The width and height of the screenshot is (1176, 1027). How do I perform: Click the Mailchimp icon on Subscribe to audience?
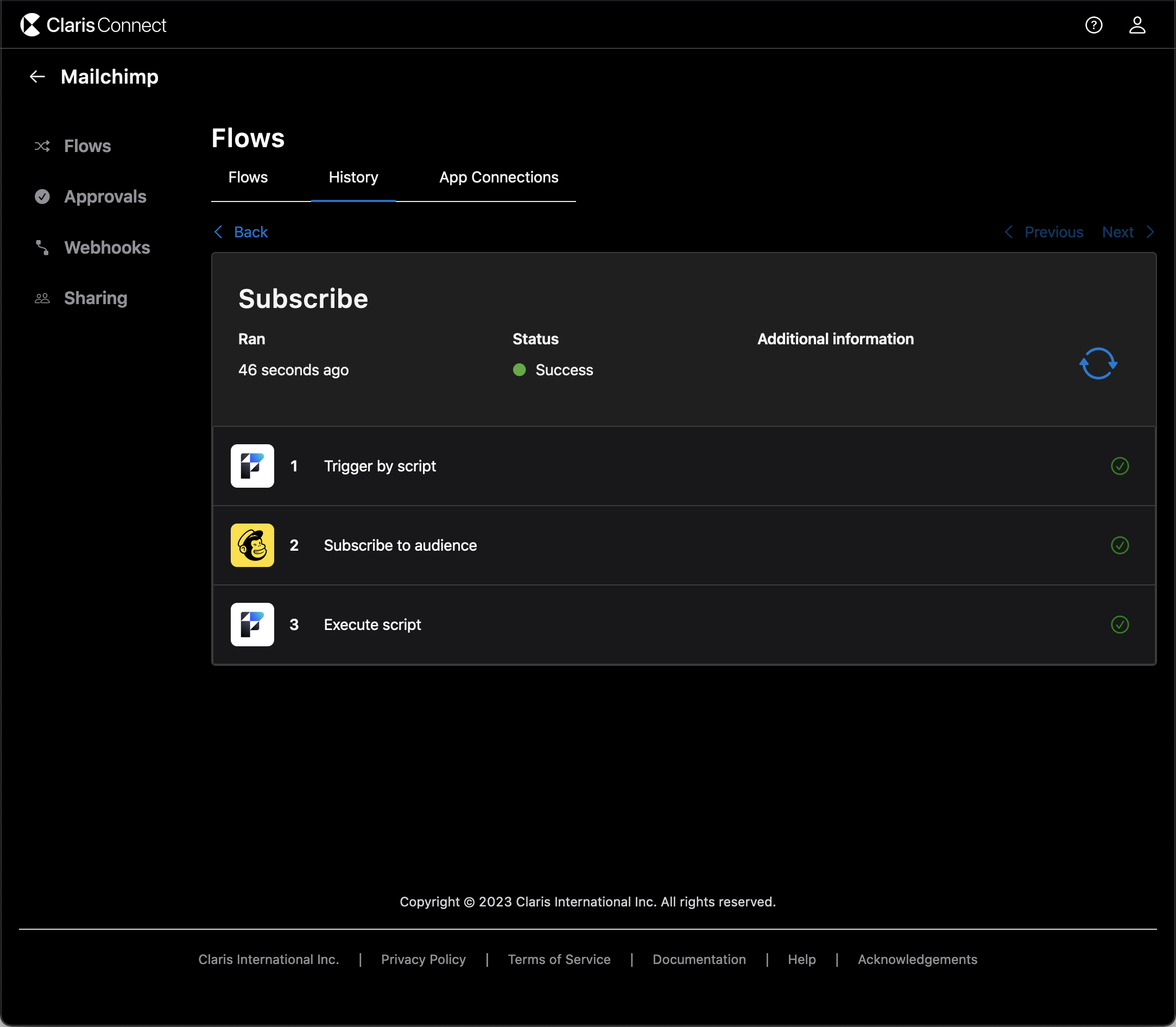252,545
